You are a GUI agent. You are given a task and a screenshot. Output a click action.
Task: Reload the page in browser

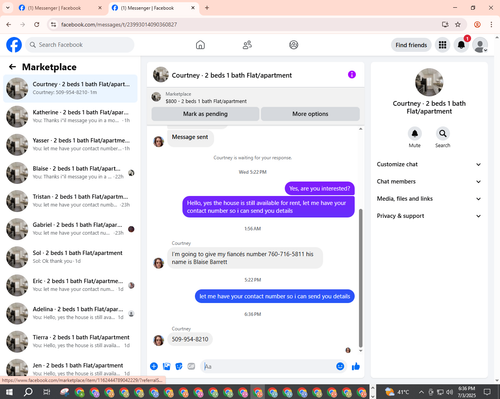pos(37,24)
